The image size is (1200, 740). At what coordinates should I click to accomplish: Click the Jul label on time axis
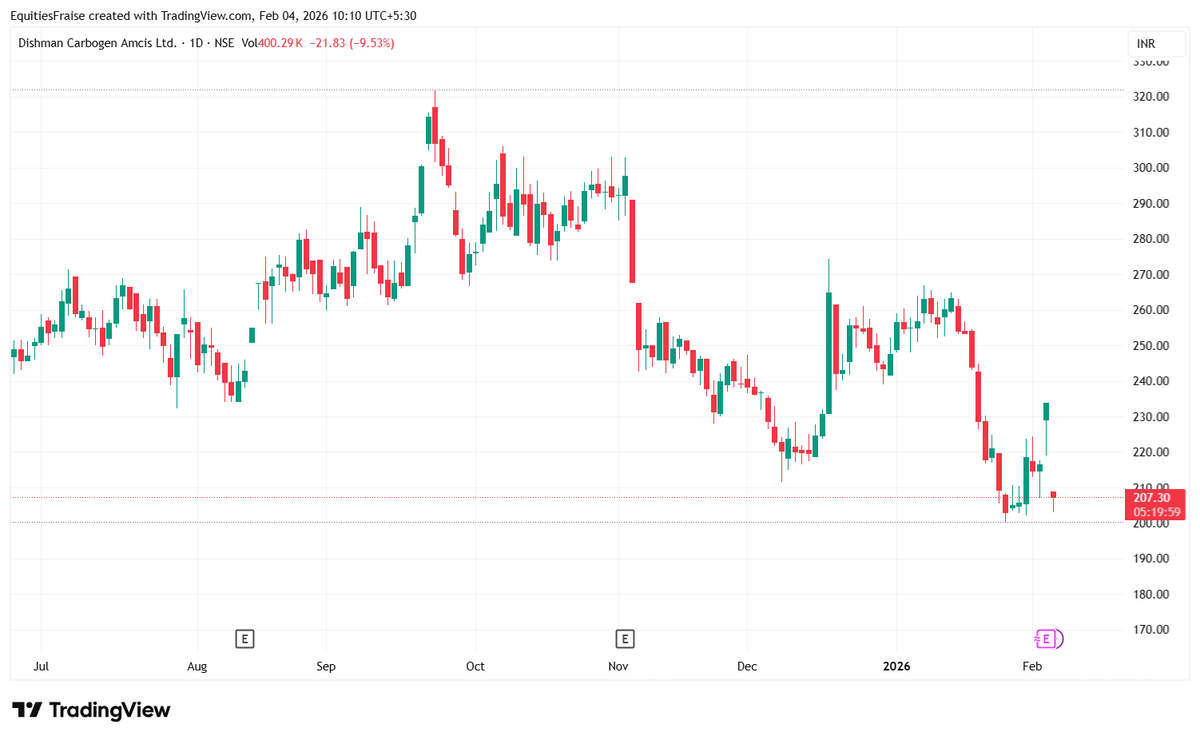(41, 666)
